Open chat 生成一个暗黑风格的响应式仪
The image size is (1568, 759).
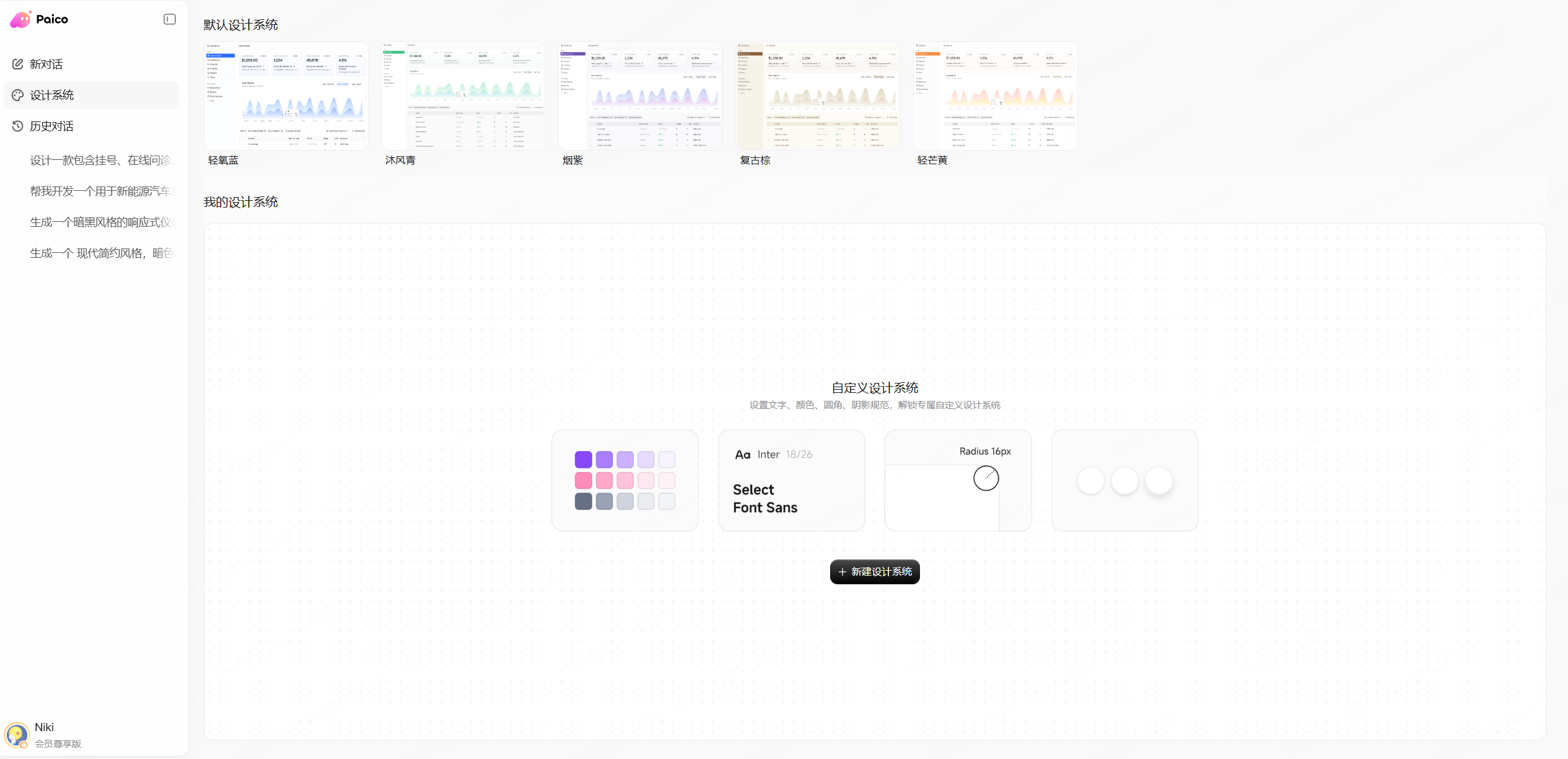click(x=102, y=222)
